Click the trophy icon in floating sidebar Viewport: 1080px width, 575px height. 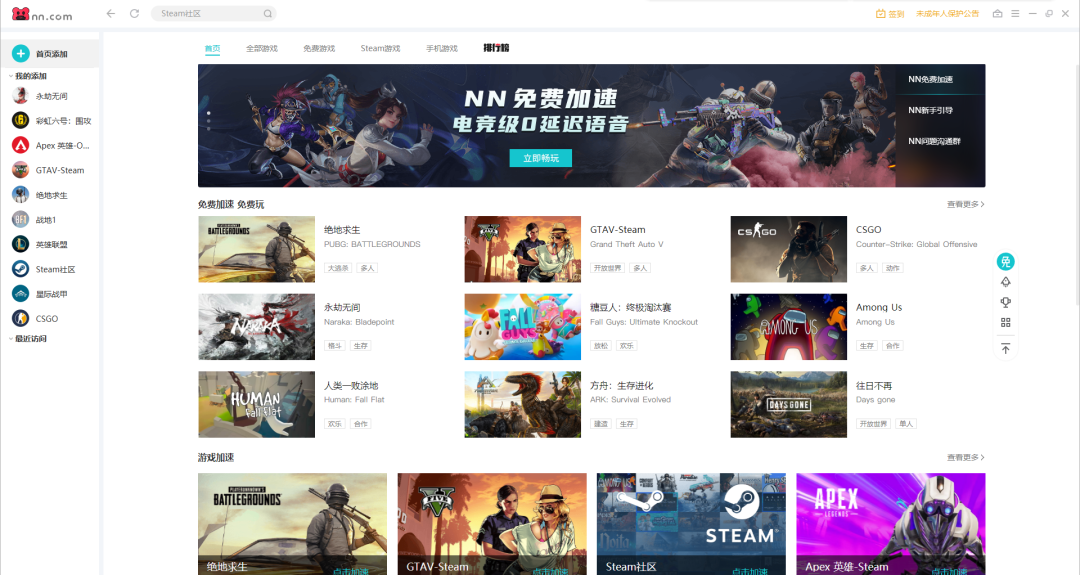click(x=1006, y=302)
